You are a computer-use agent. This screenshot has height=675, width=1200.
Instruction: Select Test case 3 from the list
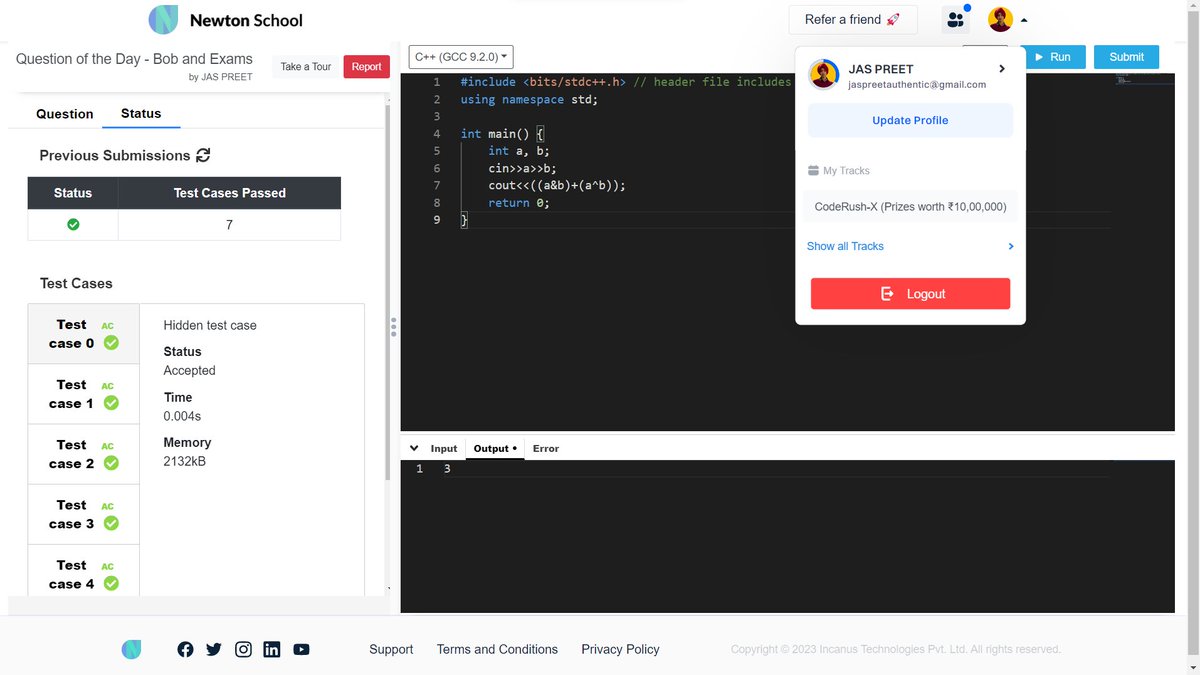(83, 514)
